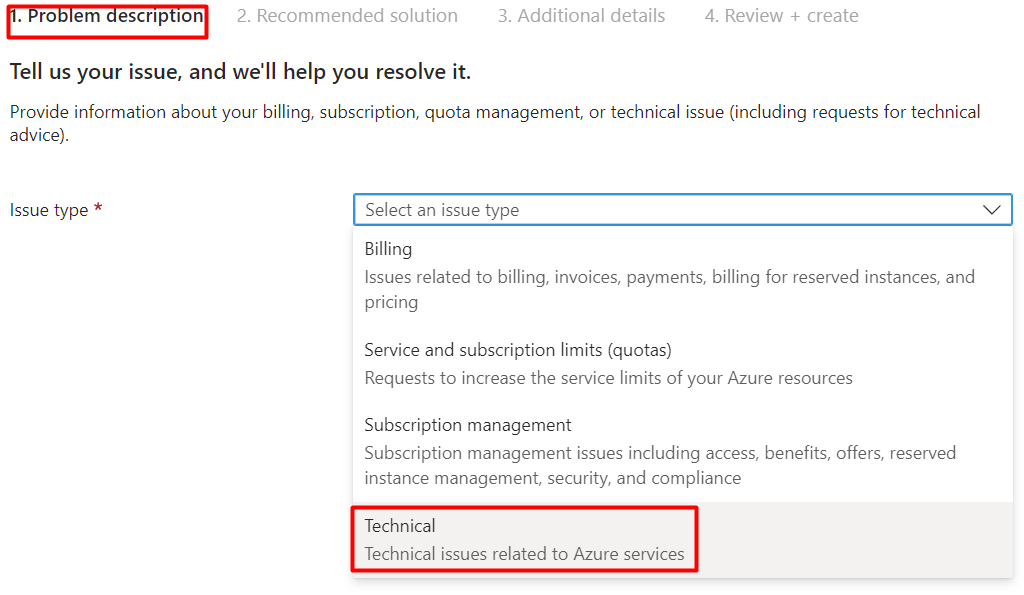This screenshot has height=595, width=1024.
Task: Choose Billing from the issue type list
Action: (x=682, y=276)
